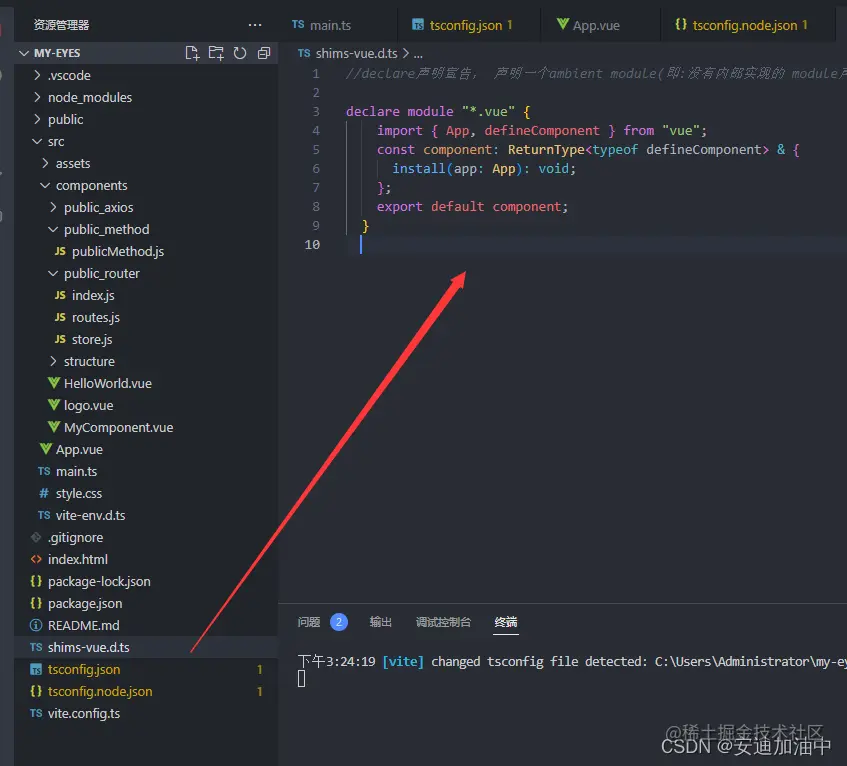Click the 'declare module "*.vue"' code line
The height and width of the screenshot is (766, 847).
tap(438, 111)
